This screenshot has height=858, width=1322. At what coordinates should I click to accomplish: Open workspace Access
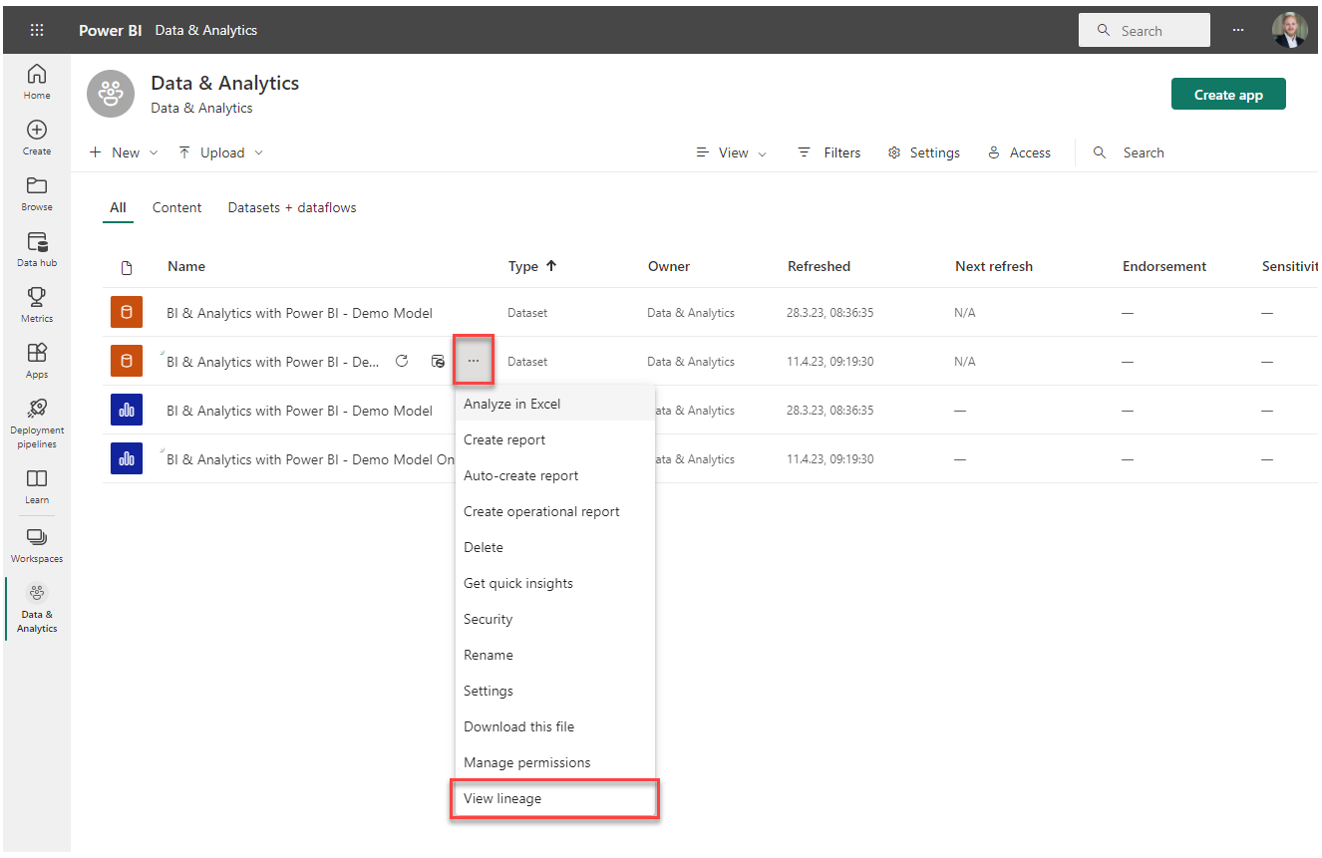[1019, 153]
